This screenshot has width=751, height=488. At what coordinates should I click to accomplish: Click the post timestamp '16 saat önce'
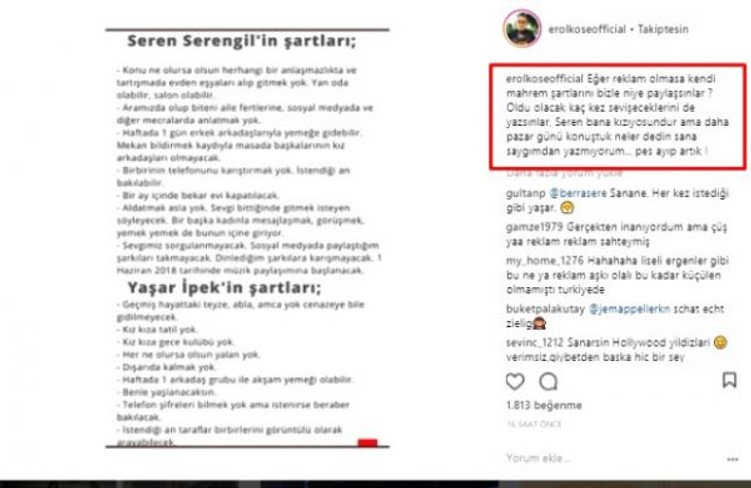tap(534, 424)
